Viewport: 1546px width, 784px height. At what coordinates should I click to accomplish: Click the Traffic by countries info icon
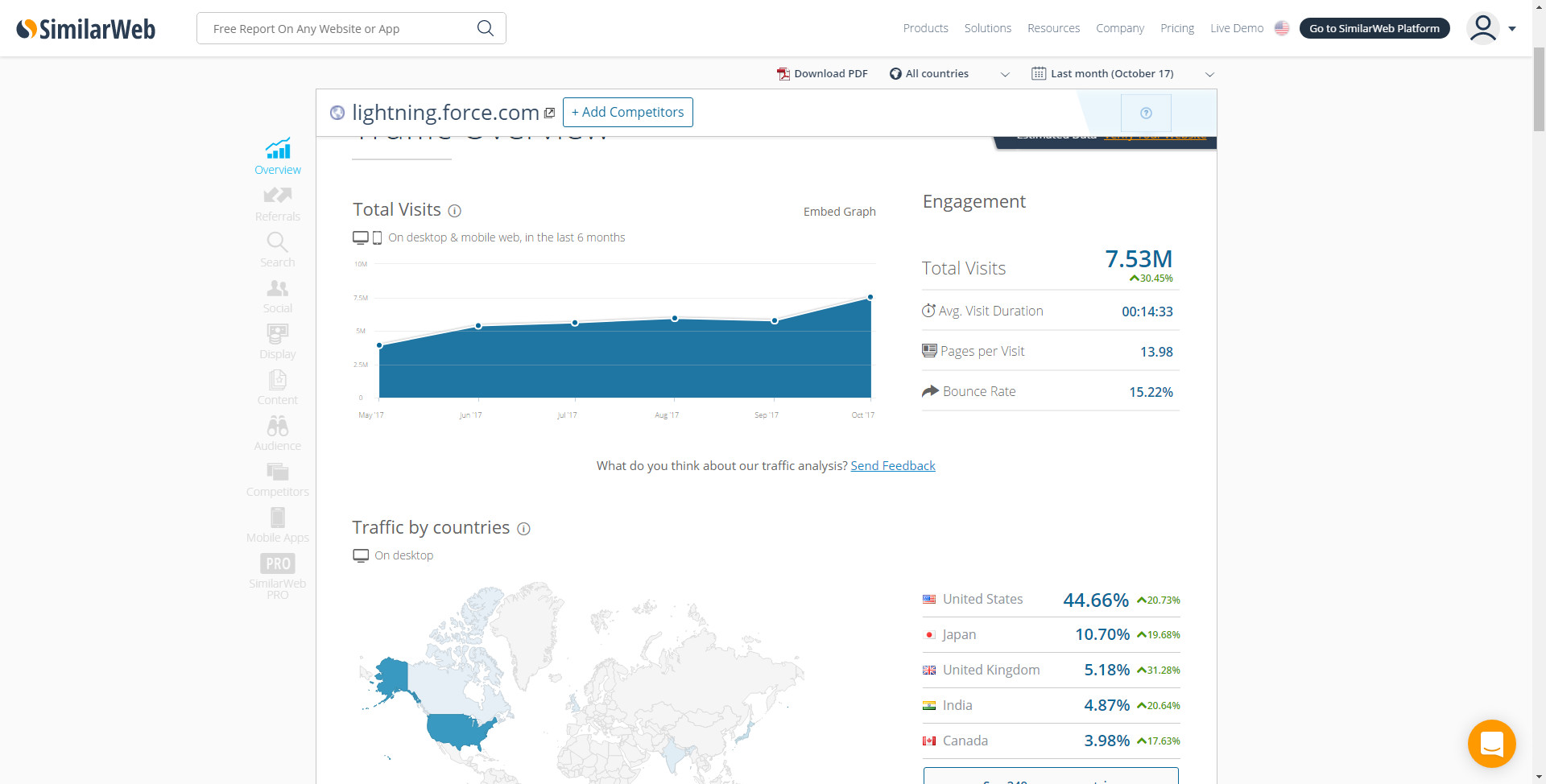coord(523,529)
